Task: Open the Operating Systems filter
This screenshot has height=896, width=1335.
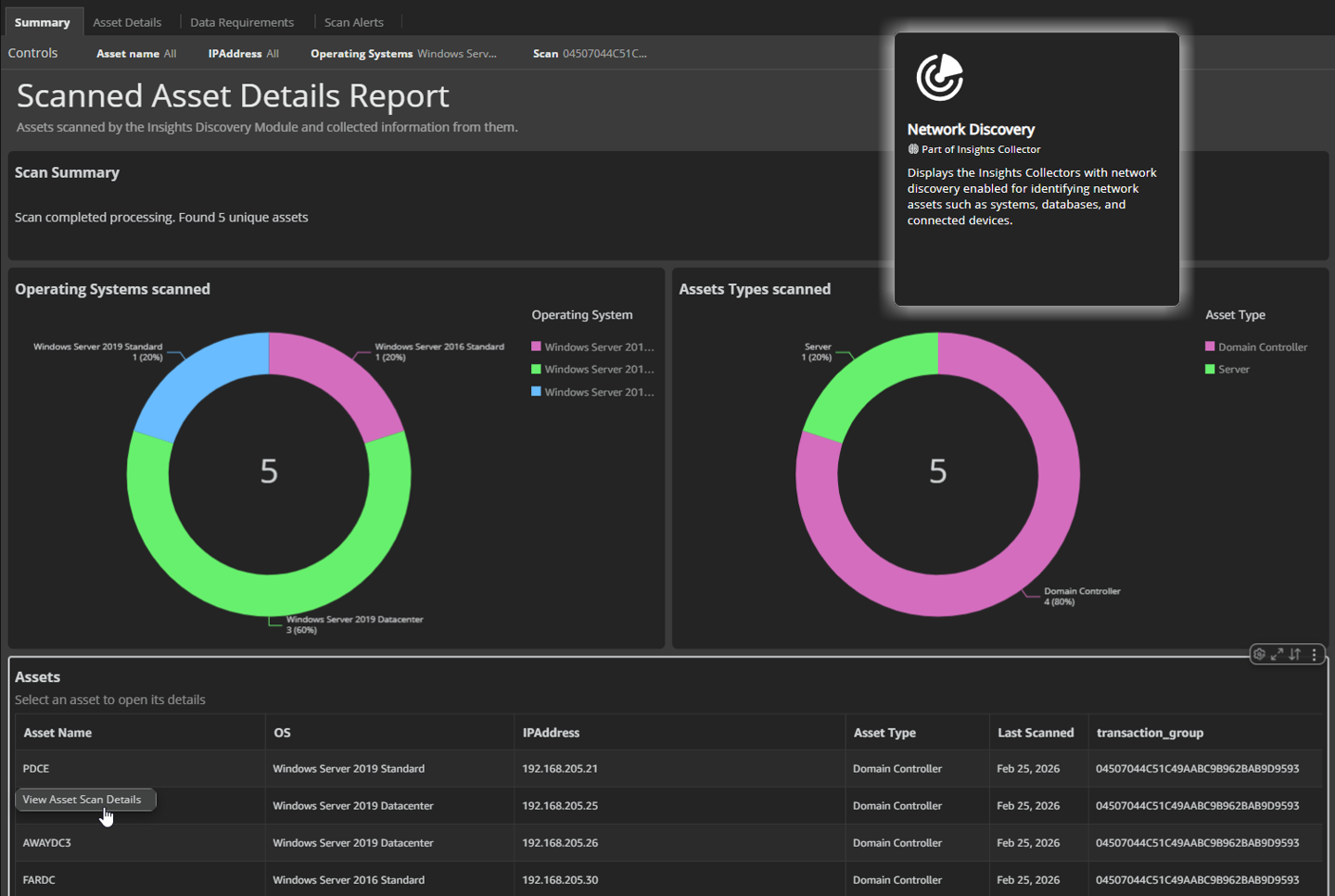Action: (403, 53)
